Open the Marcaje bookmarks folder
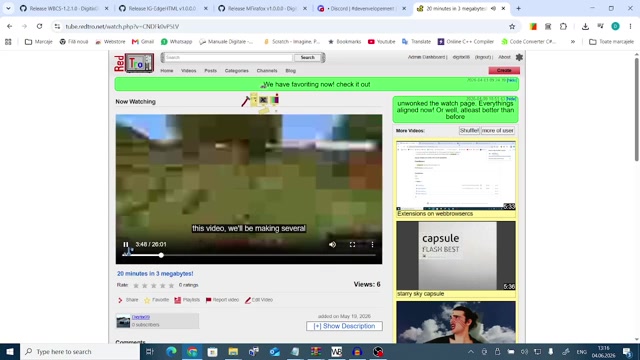Image resolution: width=640 pixels, height=360 pixels. [39, 42]
